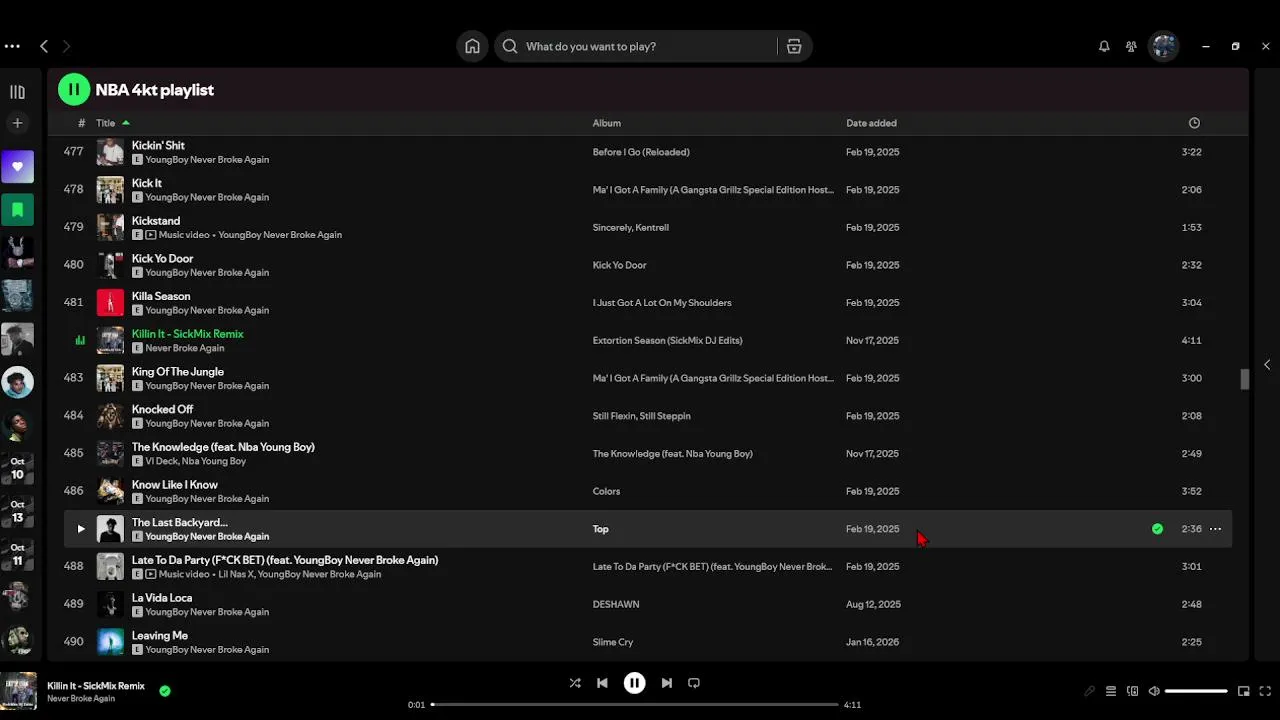This screenshot has width=1280, height=720.
Task: Click the search magnifier icon
Action: 510,46
